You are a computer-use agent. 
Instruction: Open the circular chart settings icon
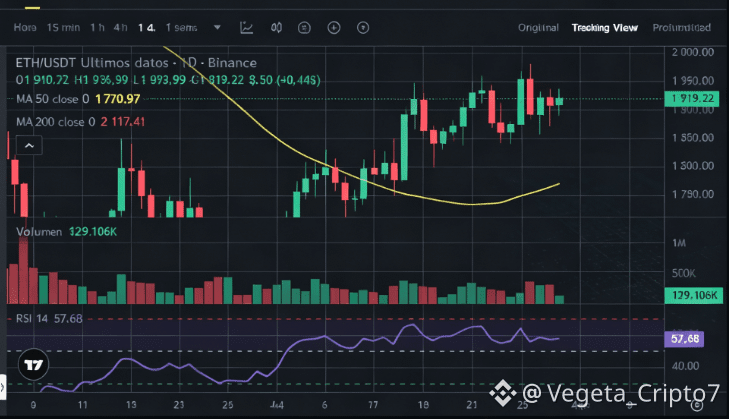coord(304,28)
